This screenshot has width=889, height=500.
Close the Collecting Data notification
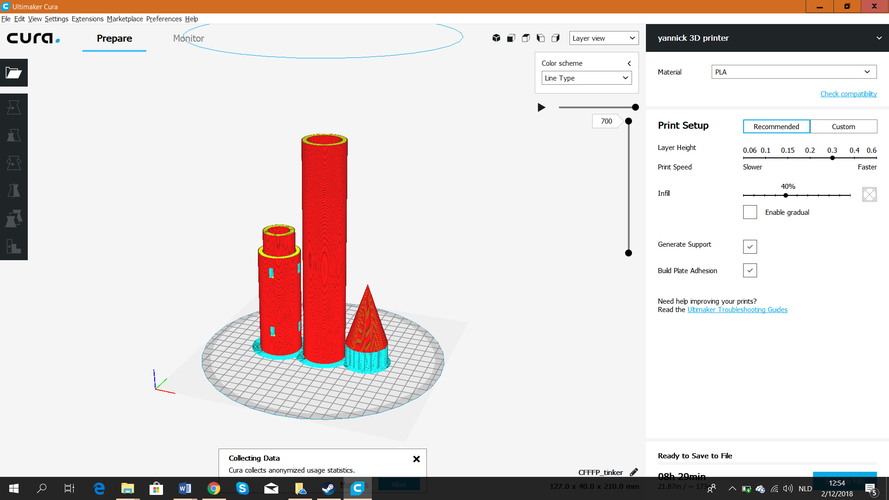pos(416,459)
